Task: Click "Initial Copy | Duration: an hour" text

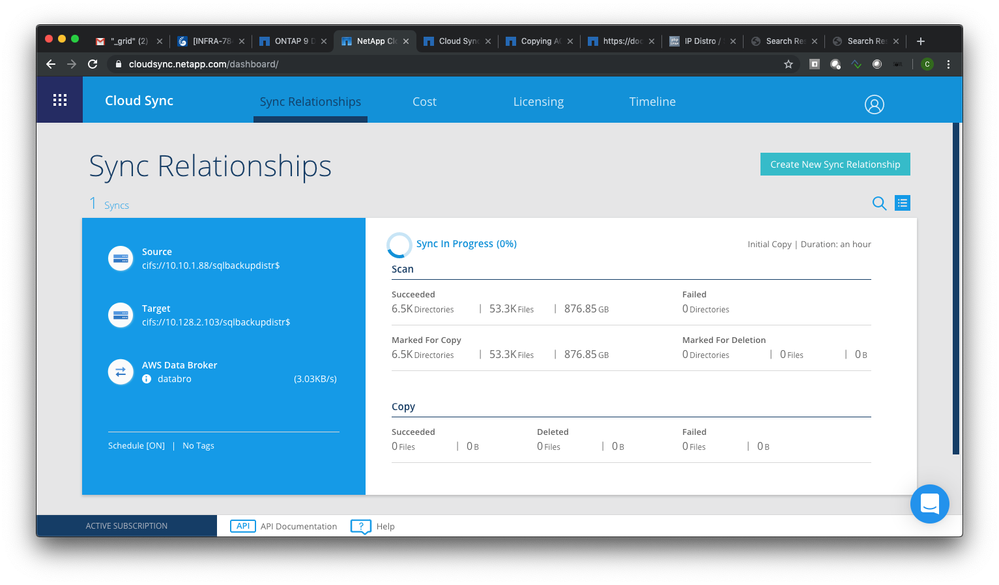Action: pyautogui.click(x=809, y=244)
